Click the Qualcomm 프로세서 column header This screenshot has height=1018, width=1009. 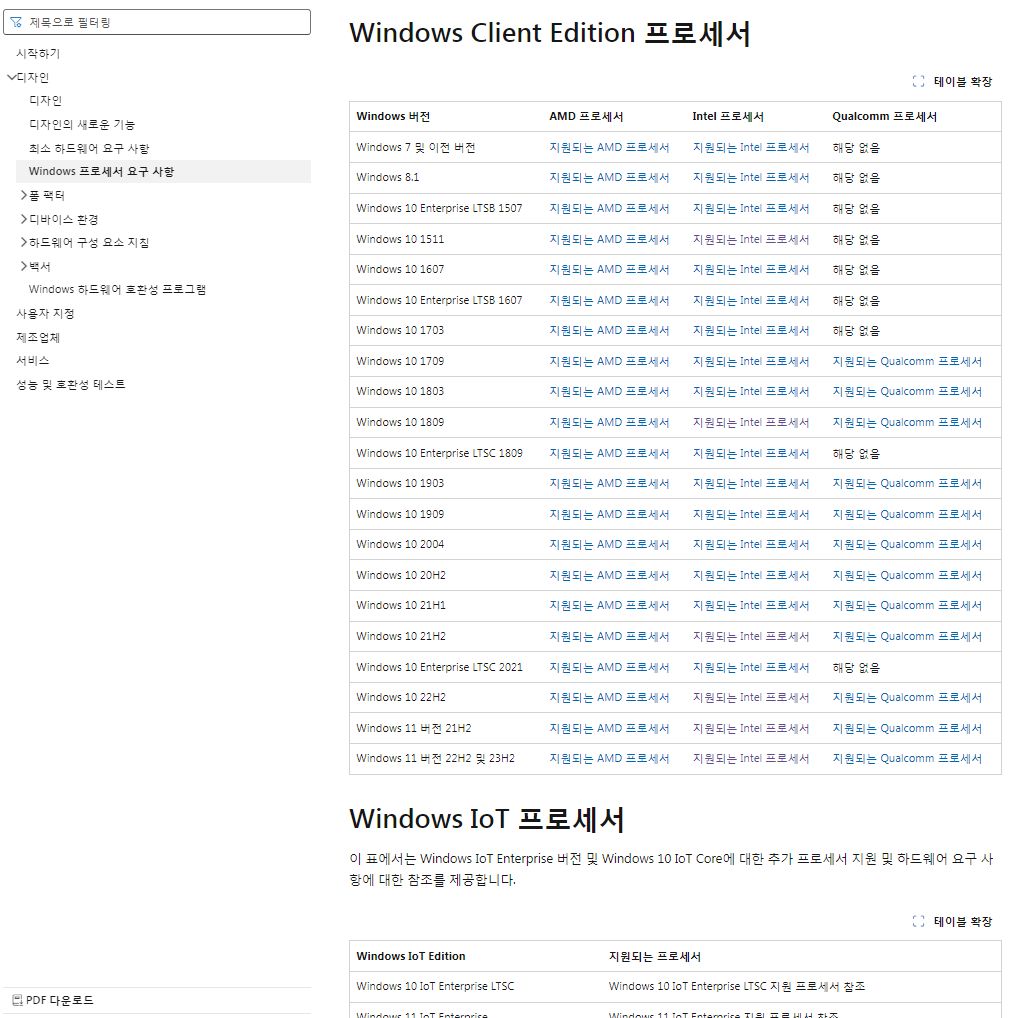(x=884, y=116)
